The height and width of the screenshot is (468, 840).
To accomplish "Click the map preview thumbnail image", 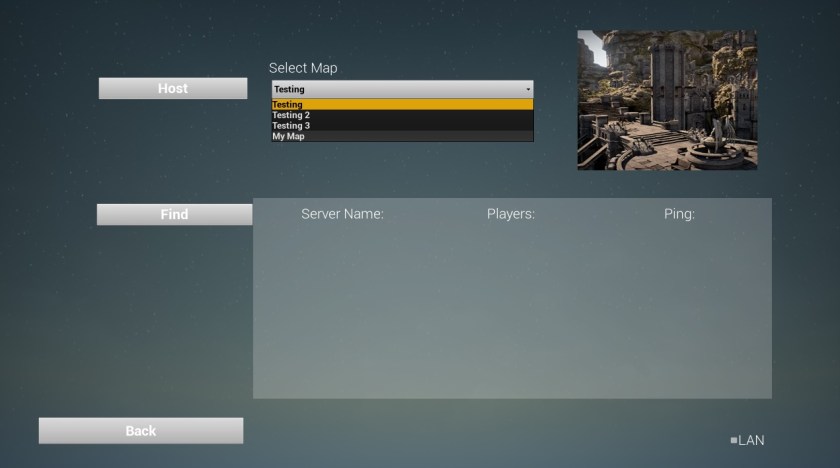I will 666,99.
